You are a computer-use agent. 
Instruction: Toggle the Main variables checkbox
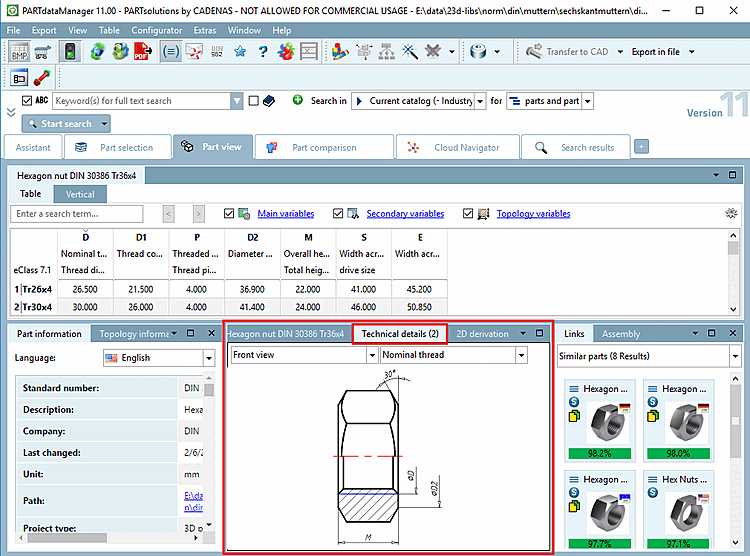[x=229, y=213]
